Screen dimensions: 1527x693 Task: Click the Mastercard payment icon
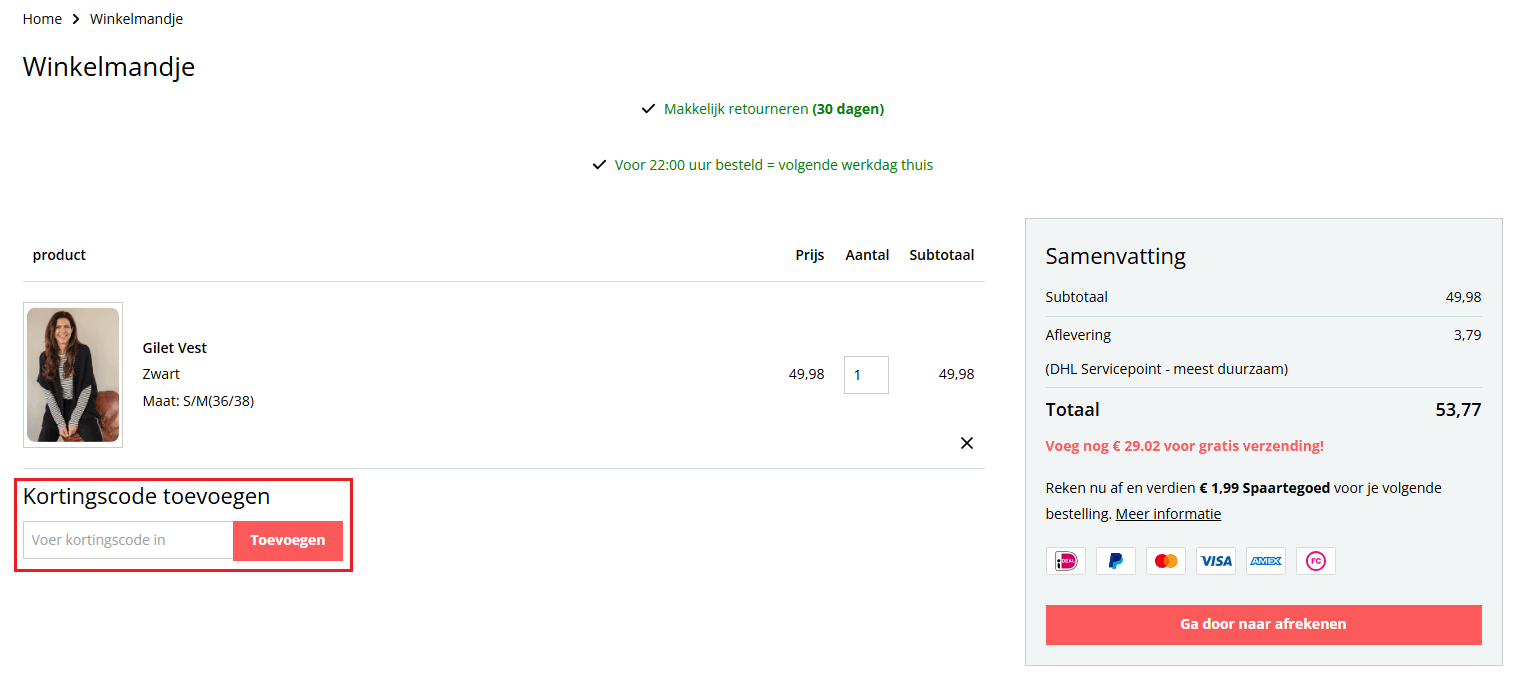tap(1165, 561)
